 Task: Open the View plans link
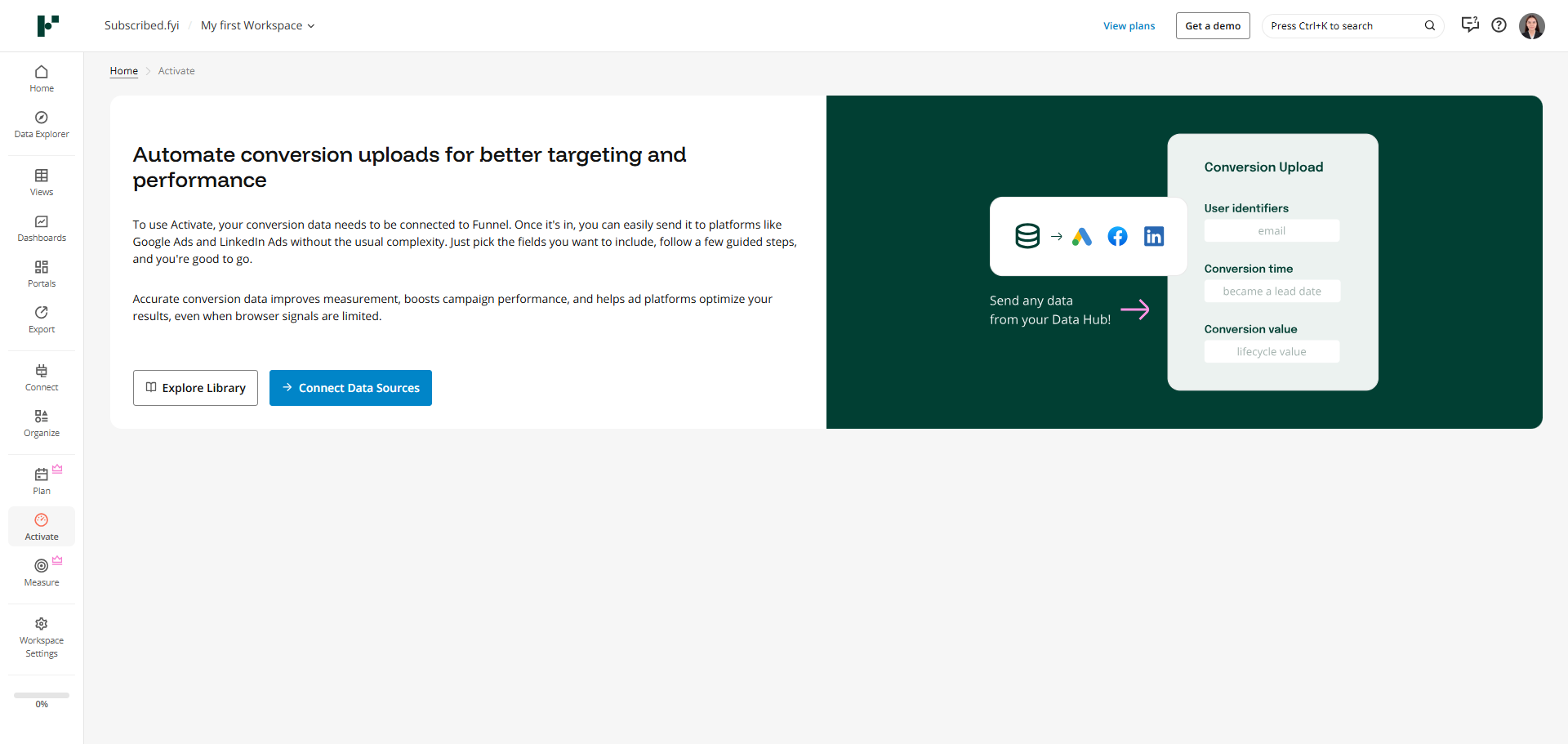coord(1129,26)
